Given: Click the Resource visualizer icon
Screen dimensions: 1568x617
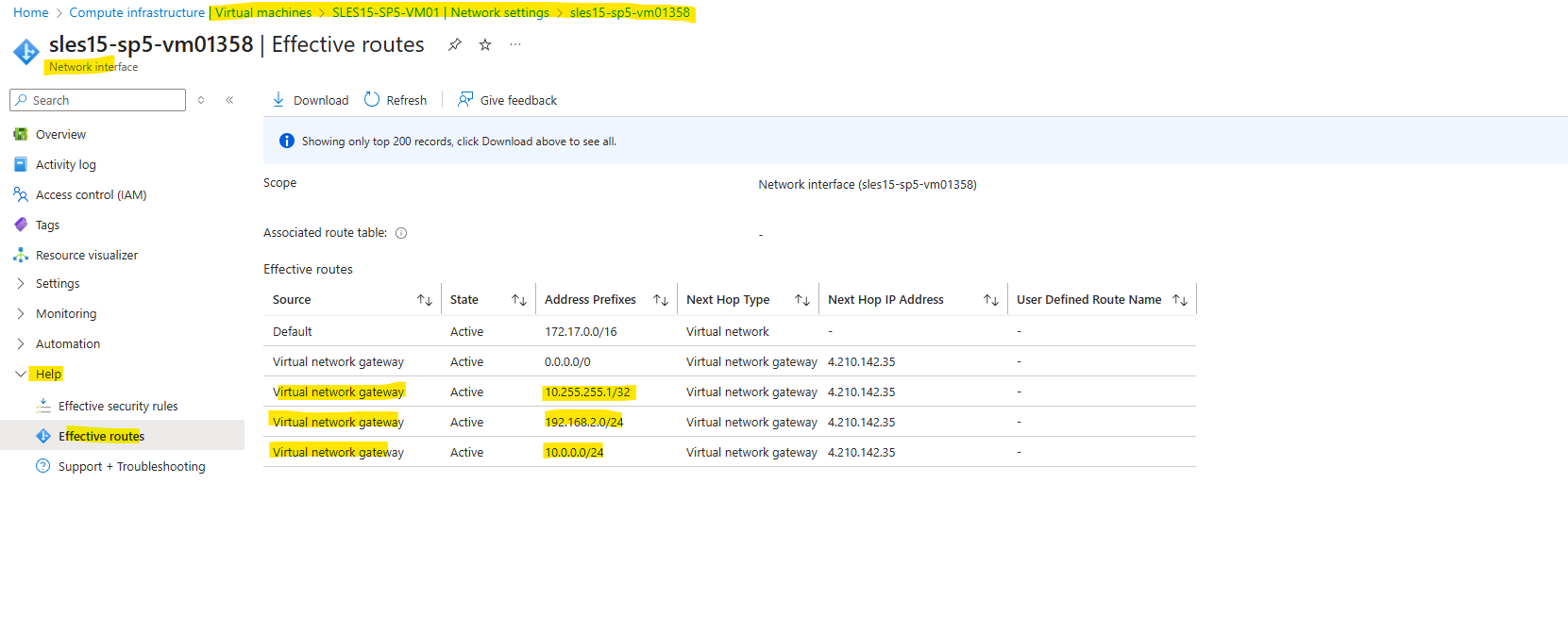Looking at the screenshot, I should (x=21, y=255).
